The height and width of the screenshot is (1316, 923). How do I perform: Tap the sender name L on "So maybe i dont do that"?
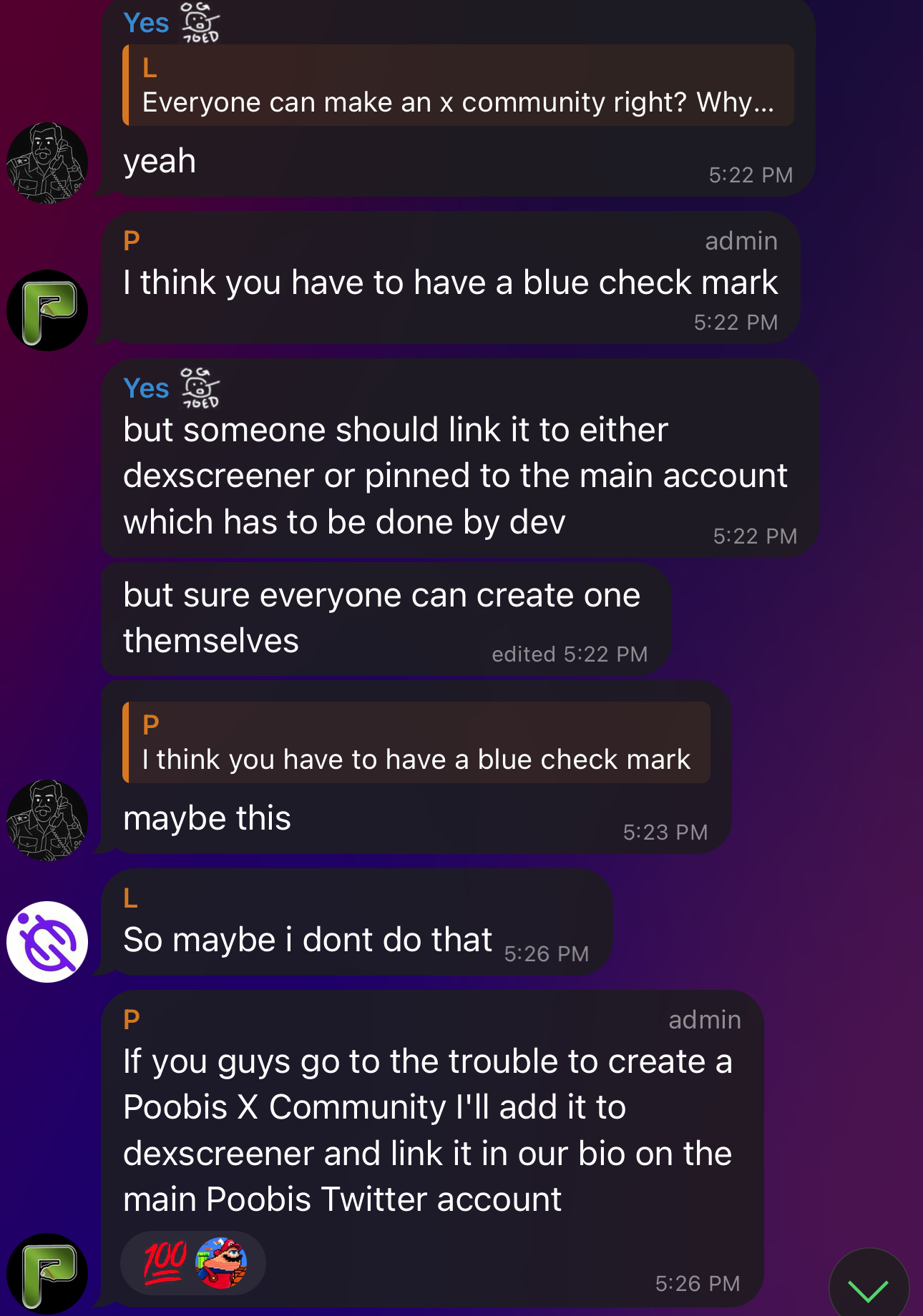[x=130, y=898]
